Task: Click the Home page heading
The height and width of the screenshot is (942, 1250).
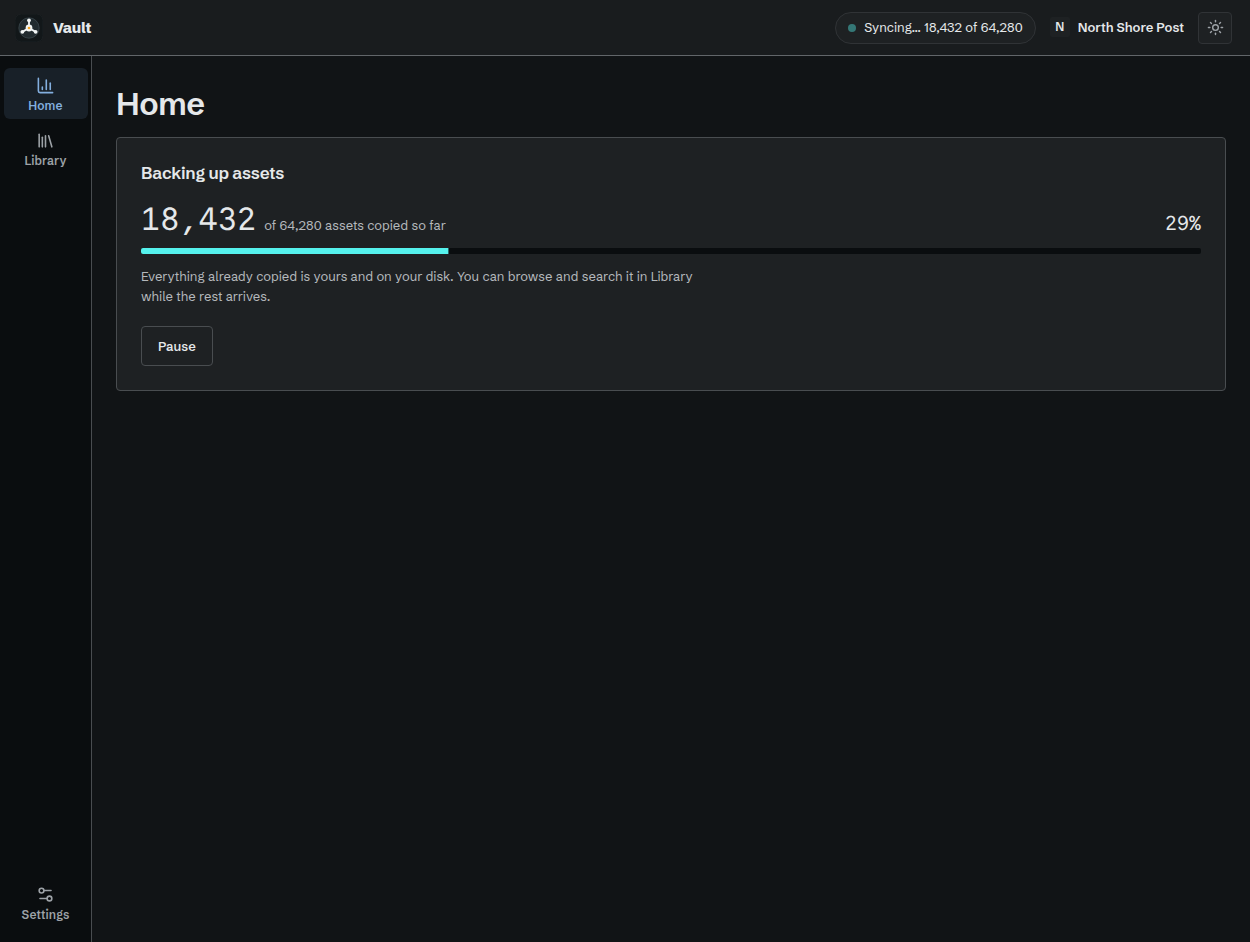Action: [160, 104]
